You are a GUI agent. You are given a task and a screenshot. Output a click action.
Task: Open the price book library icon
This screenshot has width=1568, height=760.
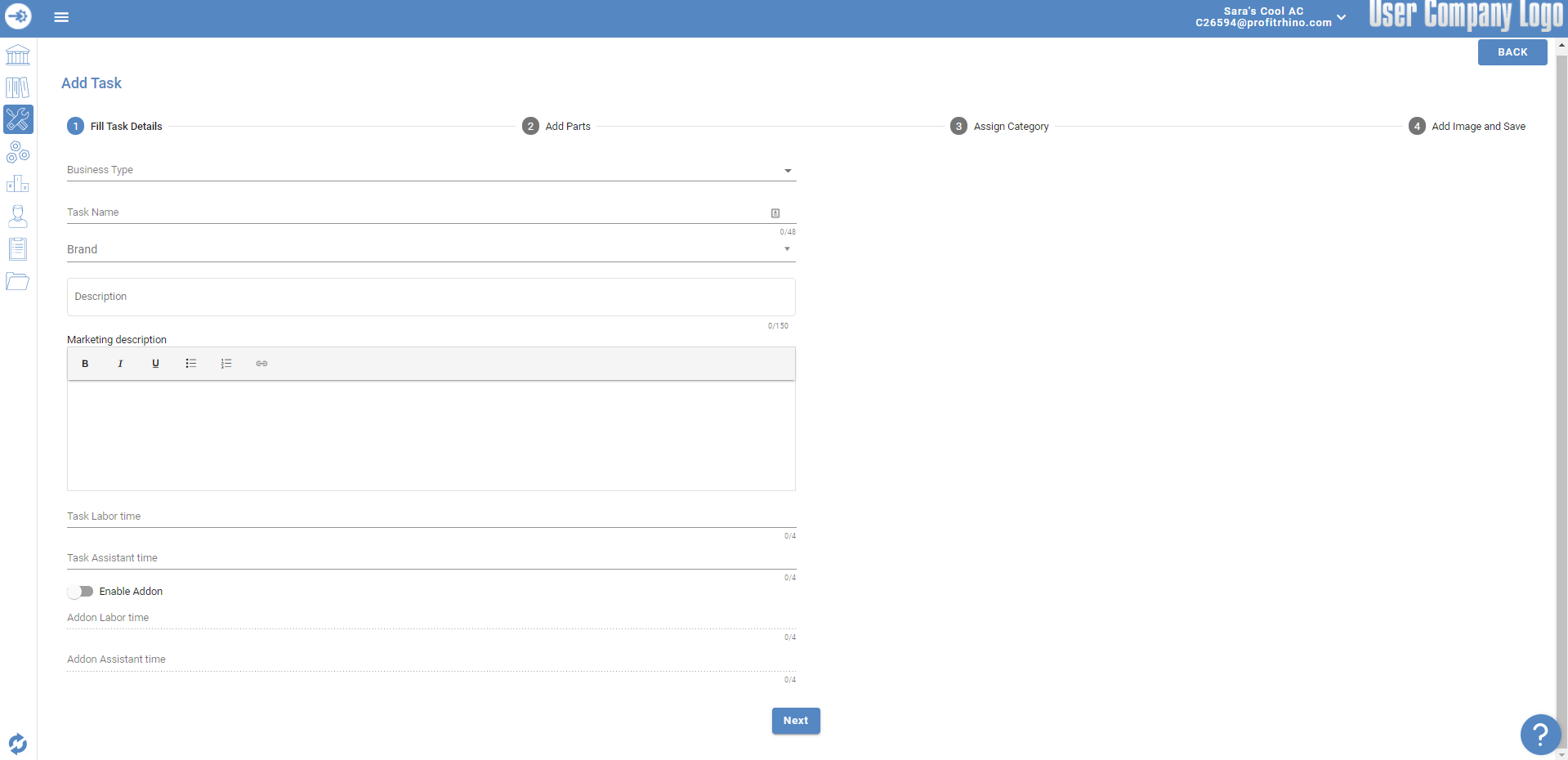pyautogui.click(x=17, y=87)
